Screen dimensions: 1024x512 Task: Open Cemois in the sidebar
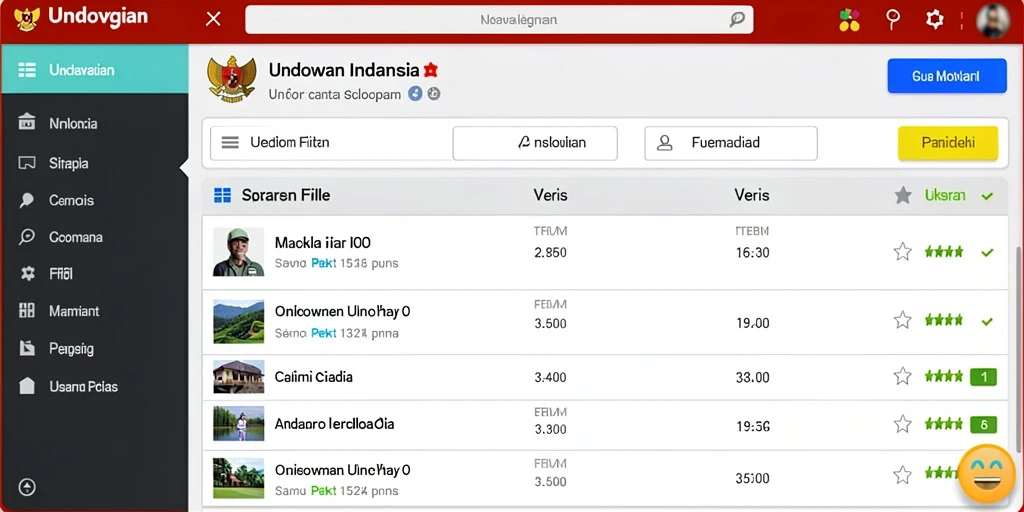(71, 200)
